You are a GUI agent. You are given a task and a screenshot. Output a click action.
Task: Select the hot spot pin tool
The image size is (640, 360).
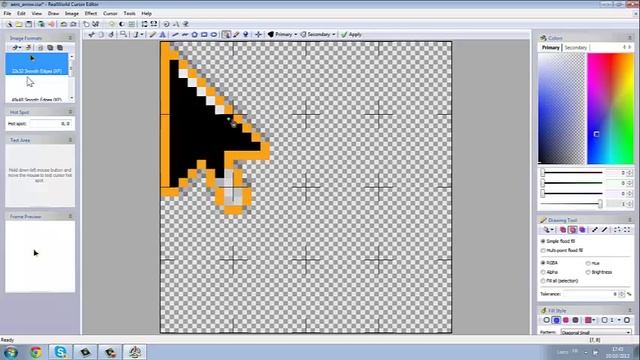click(x=246, y=35)
